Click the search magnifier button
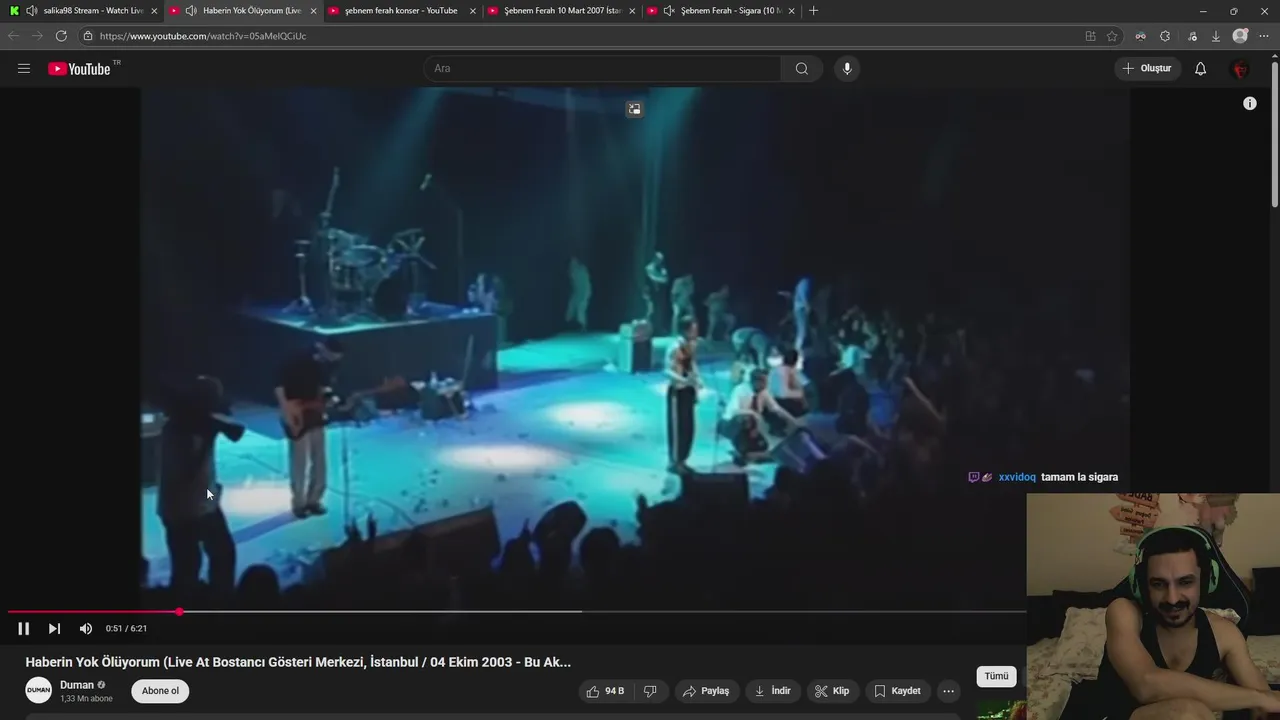 point(802,69)
